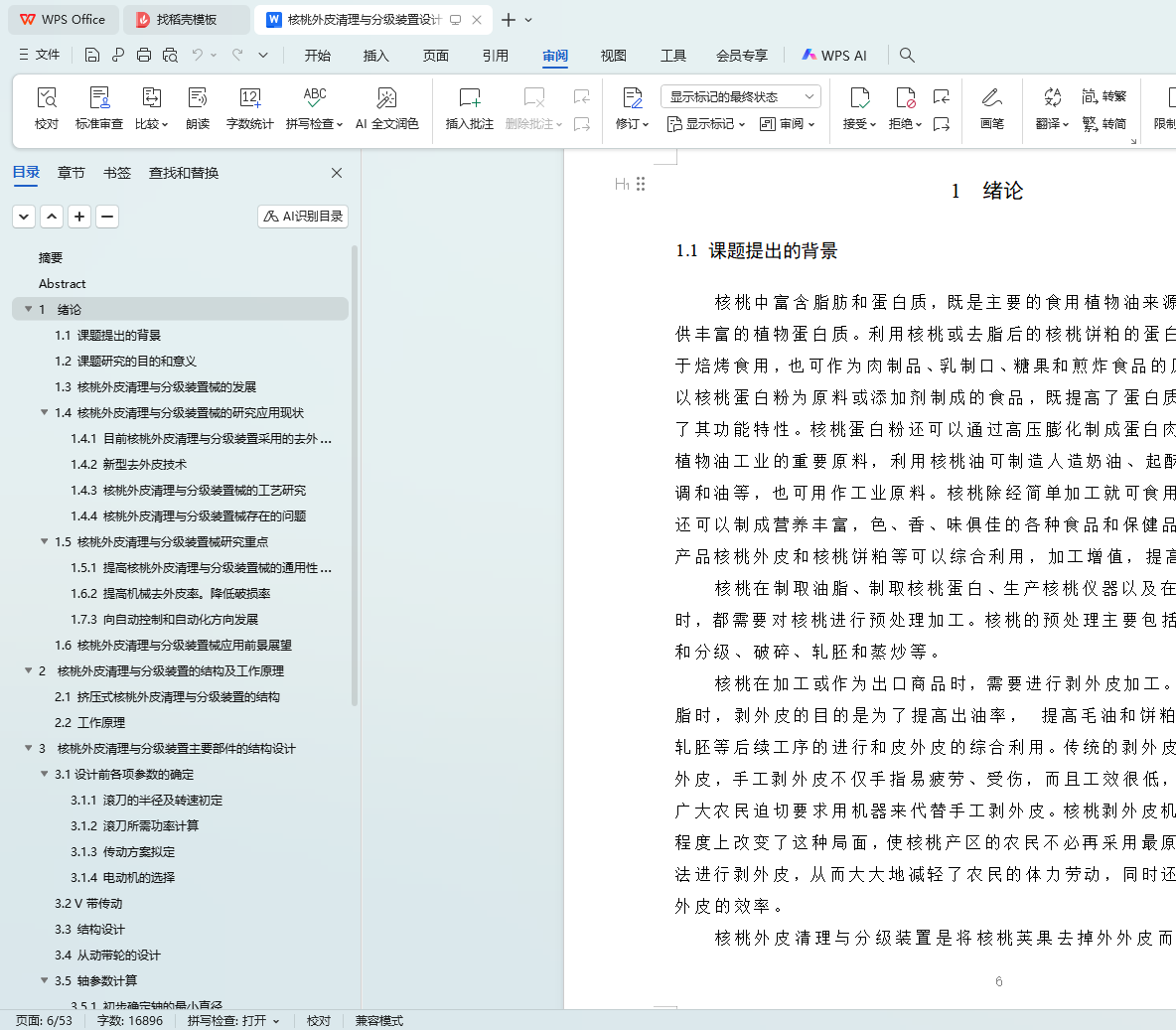Collapse the 3.1 设计前各项参数的确定 node
The height and width of the screenshot is (1030, 1176).
(x=45, y=774)
